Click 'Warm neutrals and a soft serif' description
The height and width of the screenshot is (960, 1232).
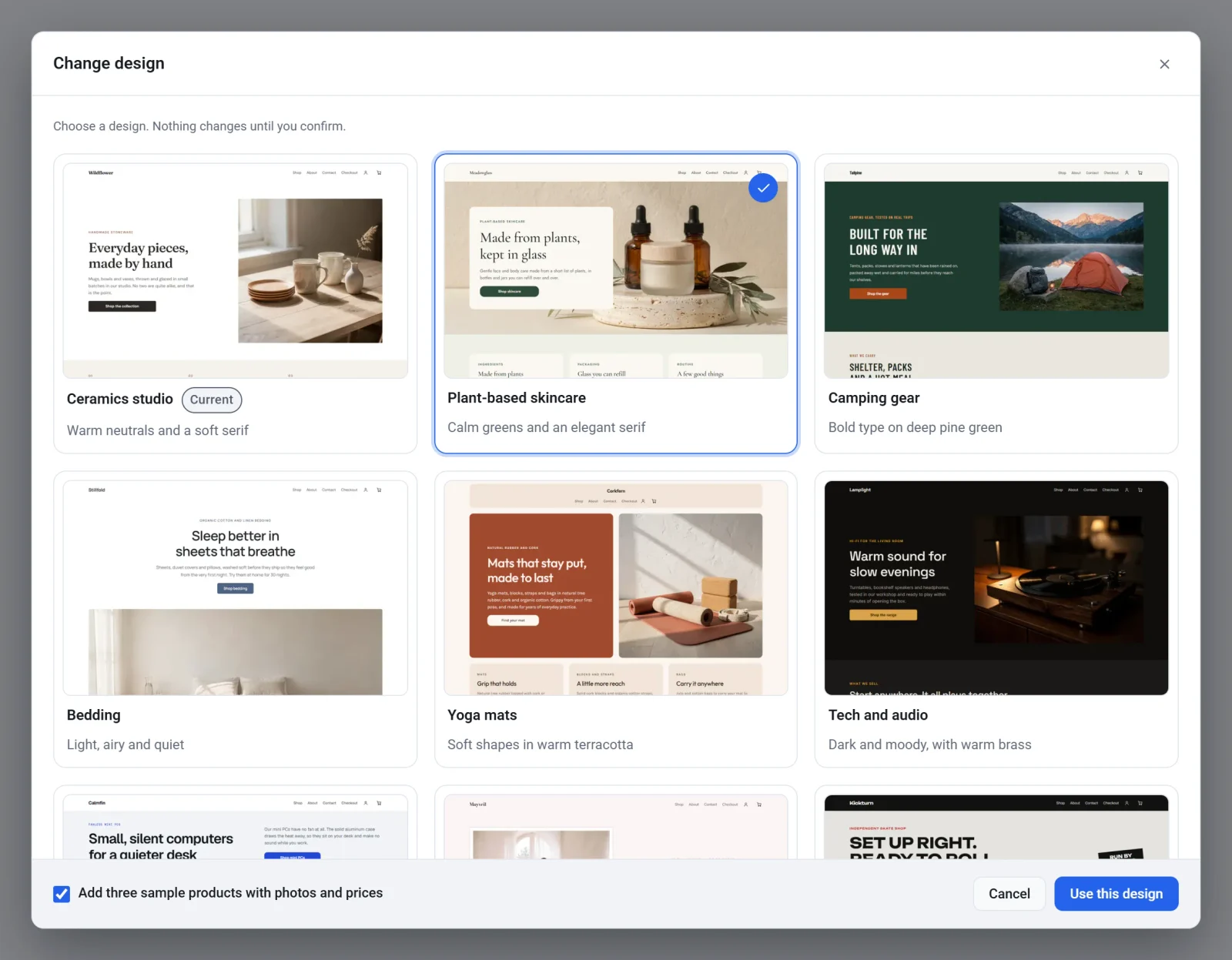(158, 430)
